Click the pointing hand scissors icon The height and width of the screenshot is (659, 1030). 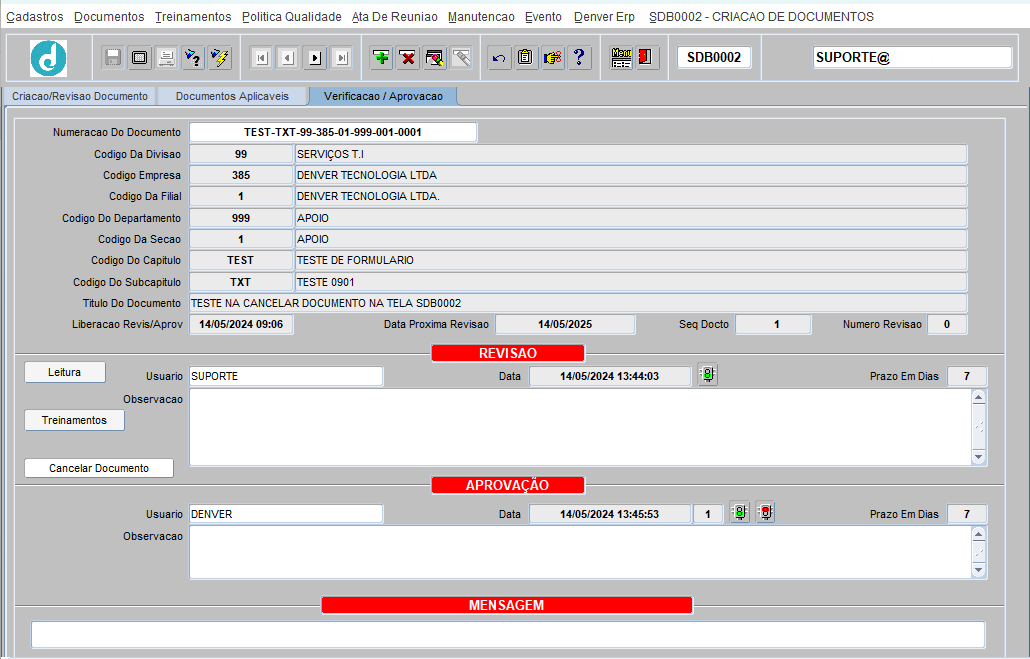[x=552, y=58]
